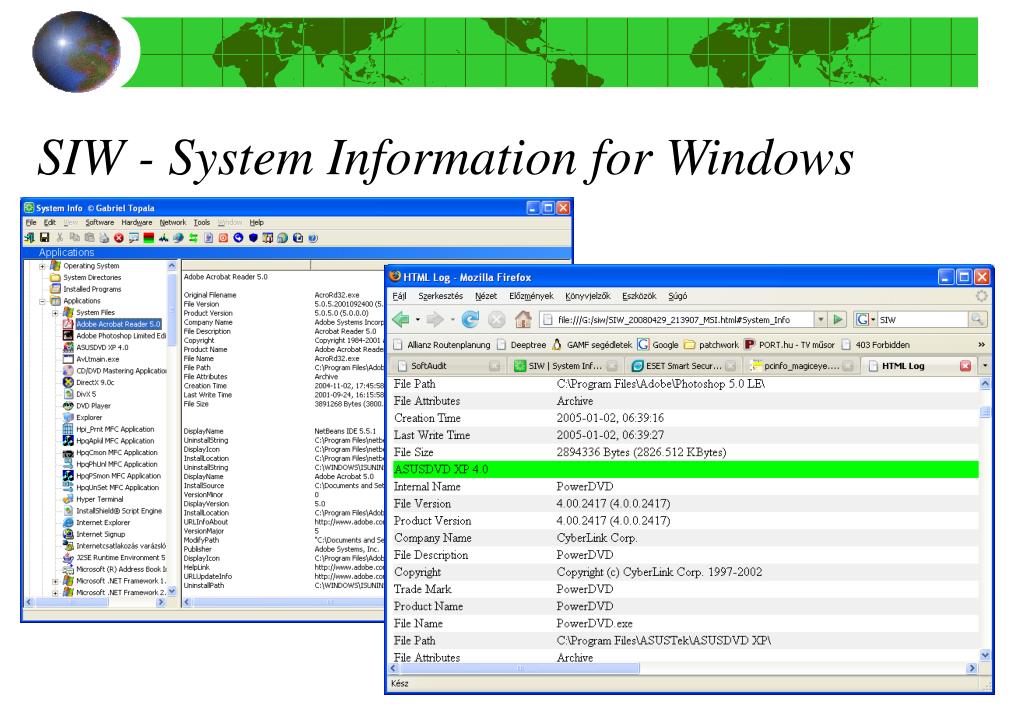Click the down arrow of Firefox's vertical scrollbar
The image size is (1023, 708).
pyautogui.click(x=985, y=656)
